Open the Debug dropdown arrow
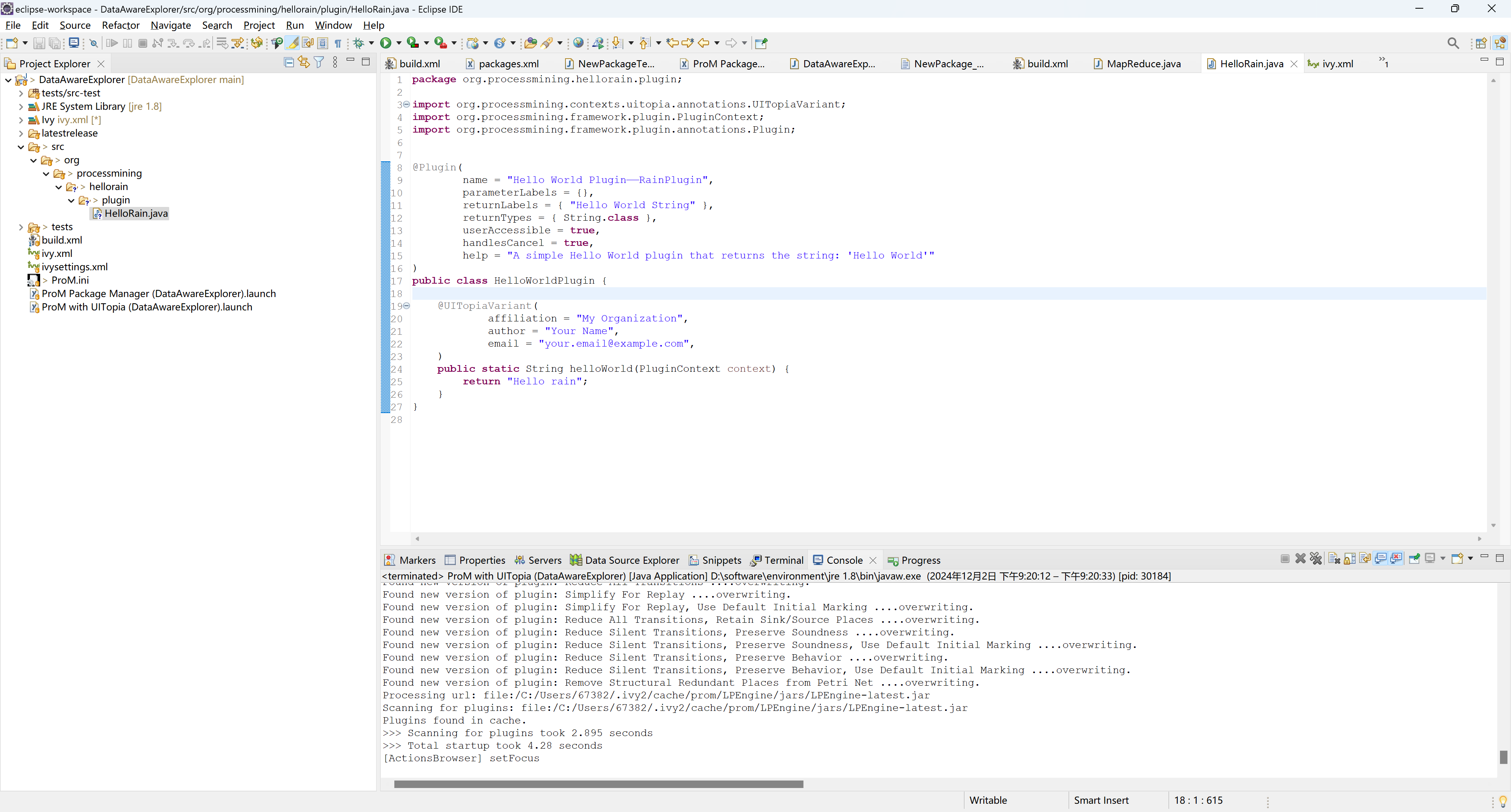This screenshot has width=1511, height=812. point(371,43)
